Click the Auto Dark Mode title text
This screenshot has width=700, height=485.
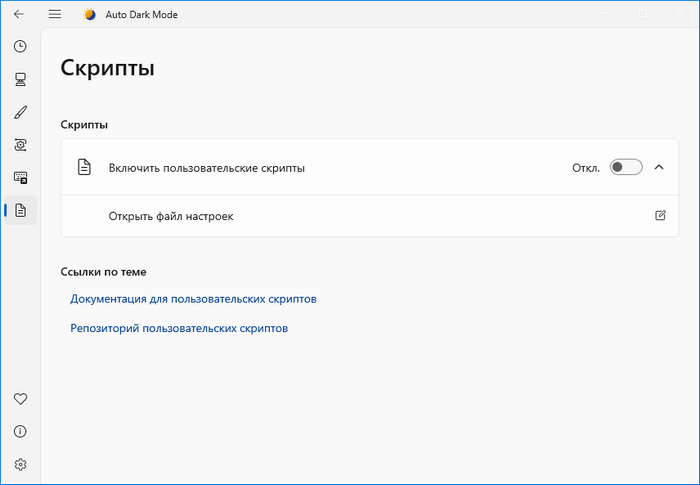click(142, 15)
